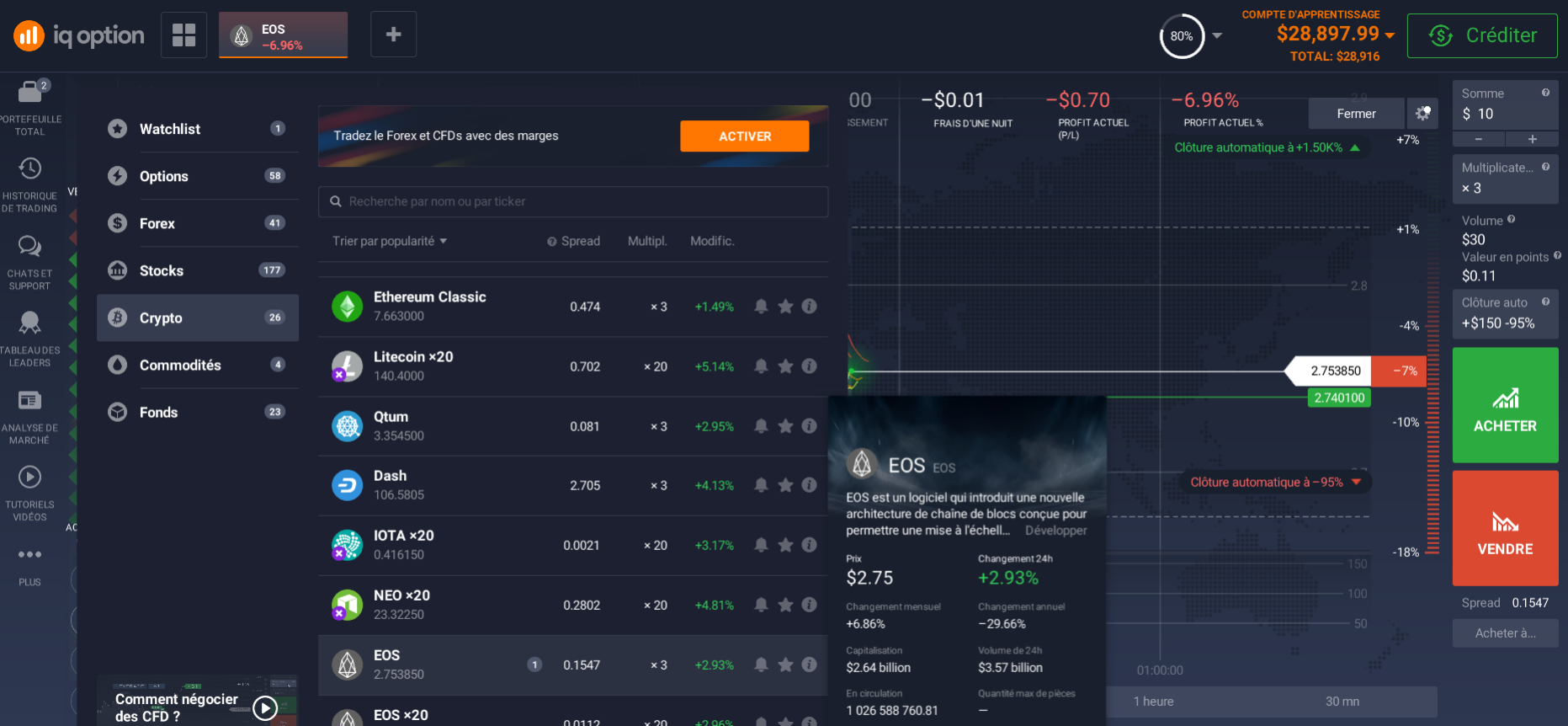The image size is (1568, 726).
Task: Select the Watchlist category
Action: coord(198,129)
